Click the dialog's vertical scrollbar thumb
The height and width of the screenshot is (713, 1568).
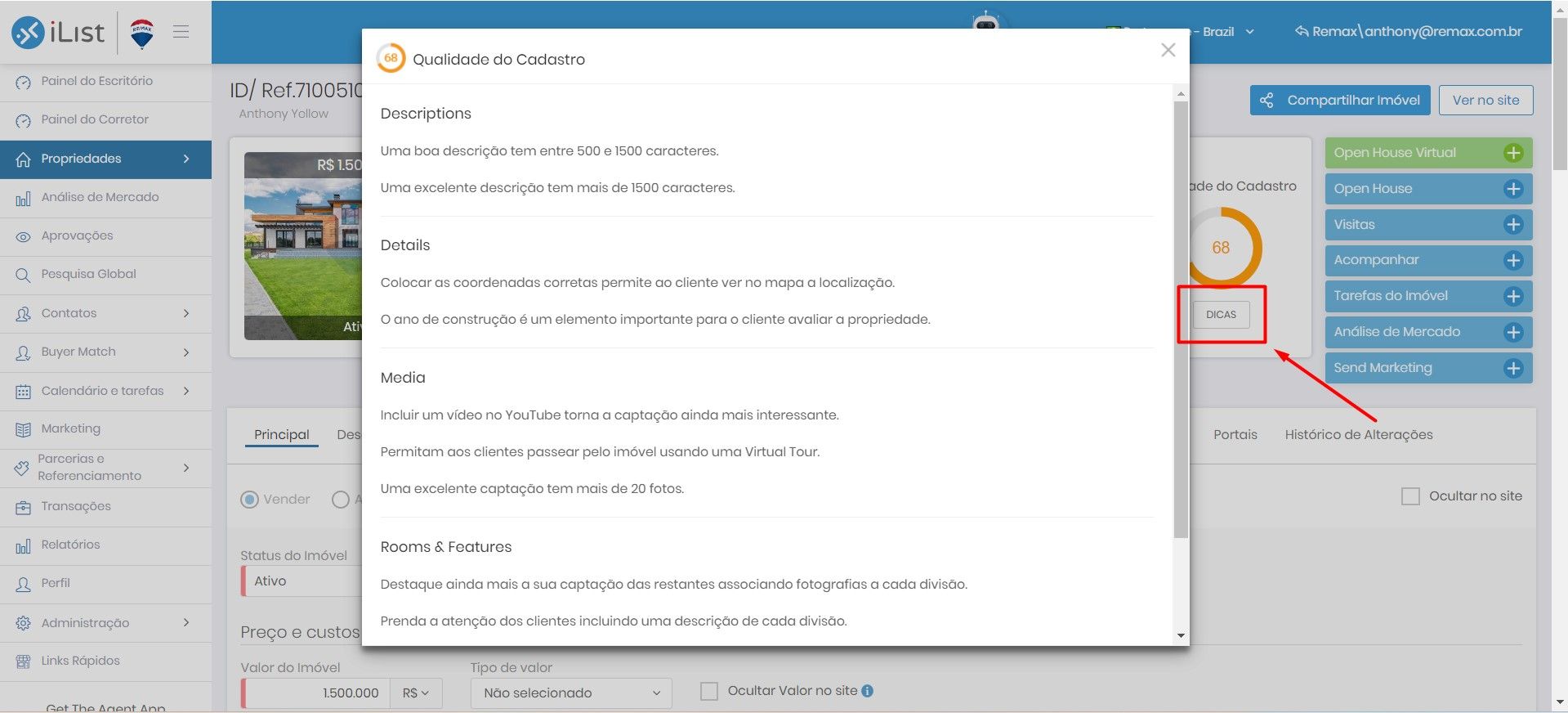[1181, 319]
